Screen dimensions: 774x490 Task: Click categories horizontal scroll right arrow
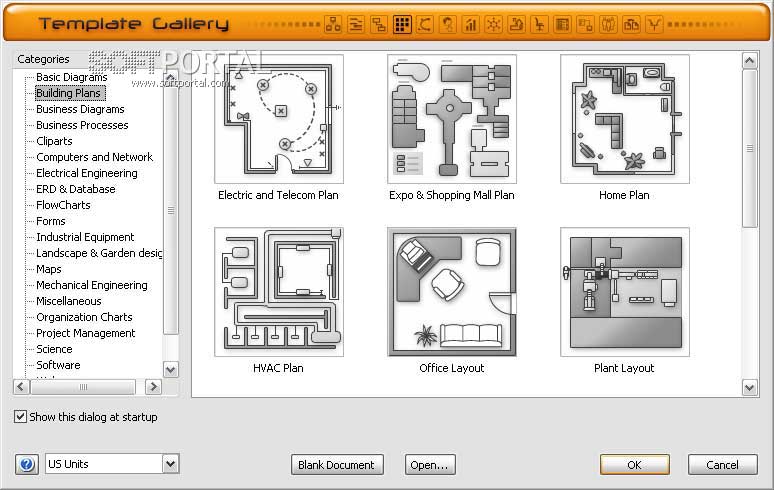point(153,387)
